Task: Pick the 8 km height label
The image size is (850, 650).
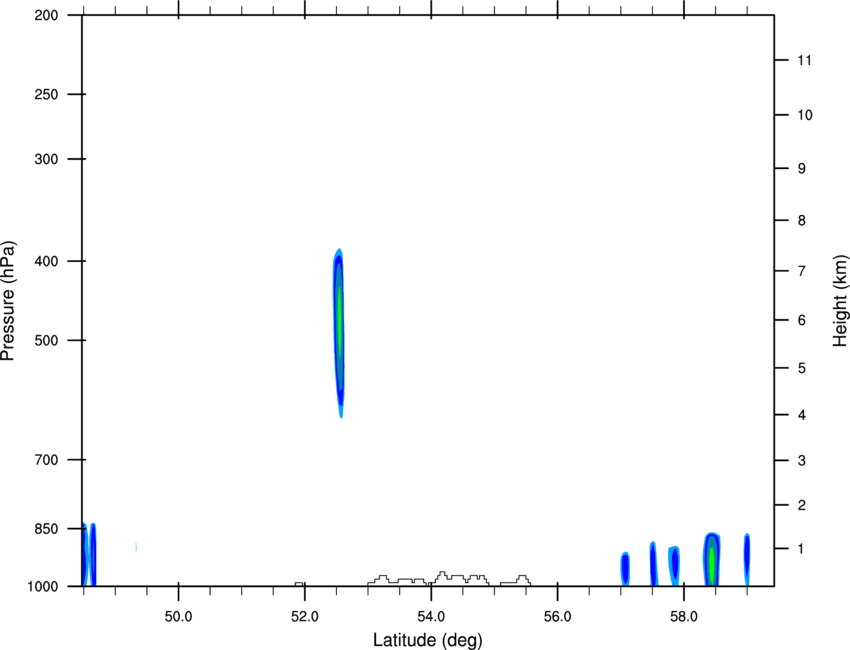Action: coord(802,221)
